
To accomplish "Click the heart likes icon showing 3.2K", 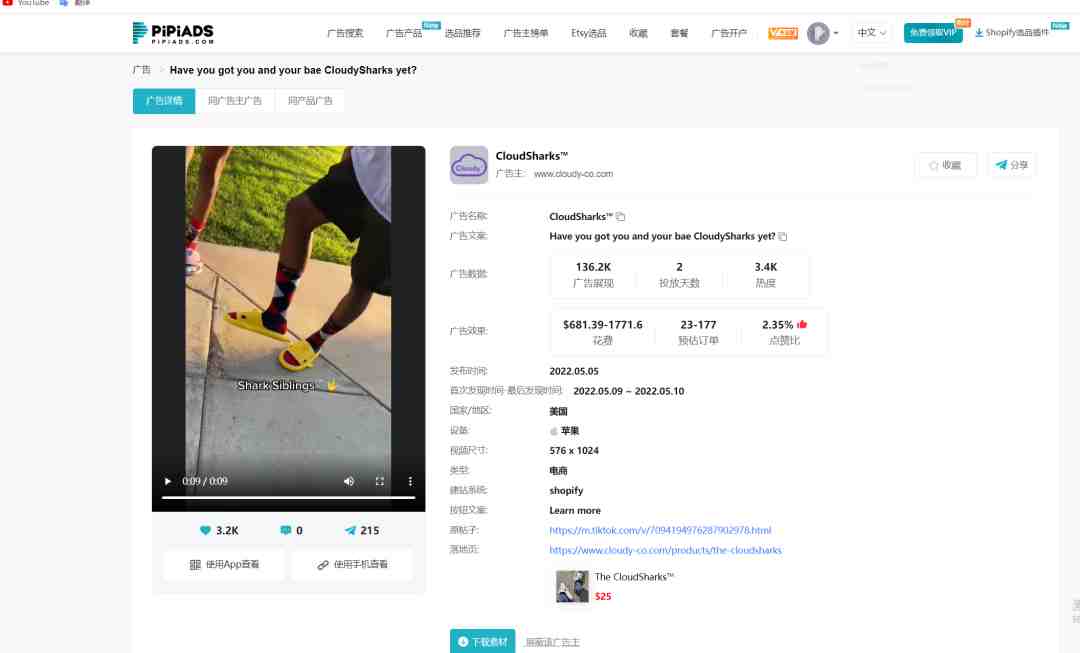I will pos(205,530).
